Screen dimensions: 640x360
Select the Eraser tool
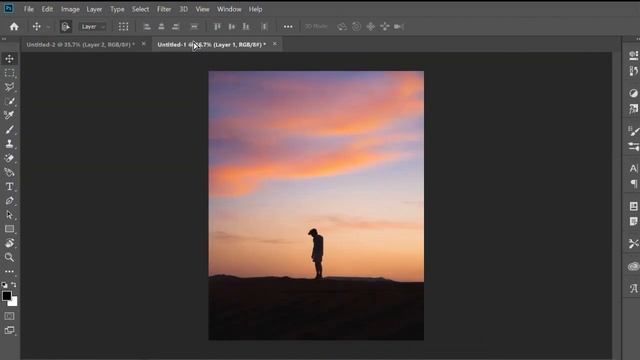click(9, 158)
